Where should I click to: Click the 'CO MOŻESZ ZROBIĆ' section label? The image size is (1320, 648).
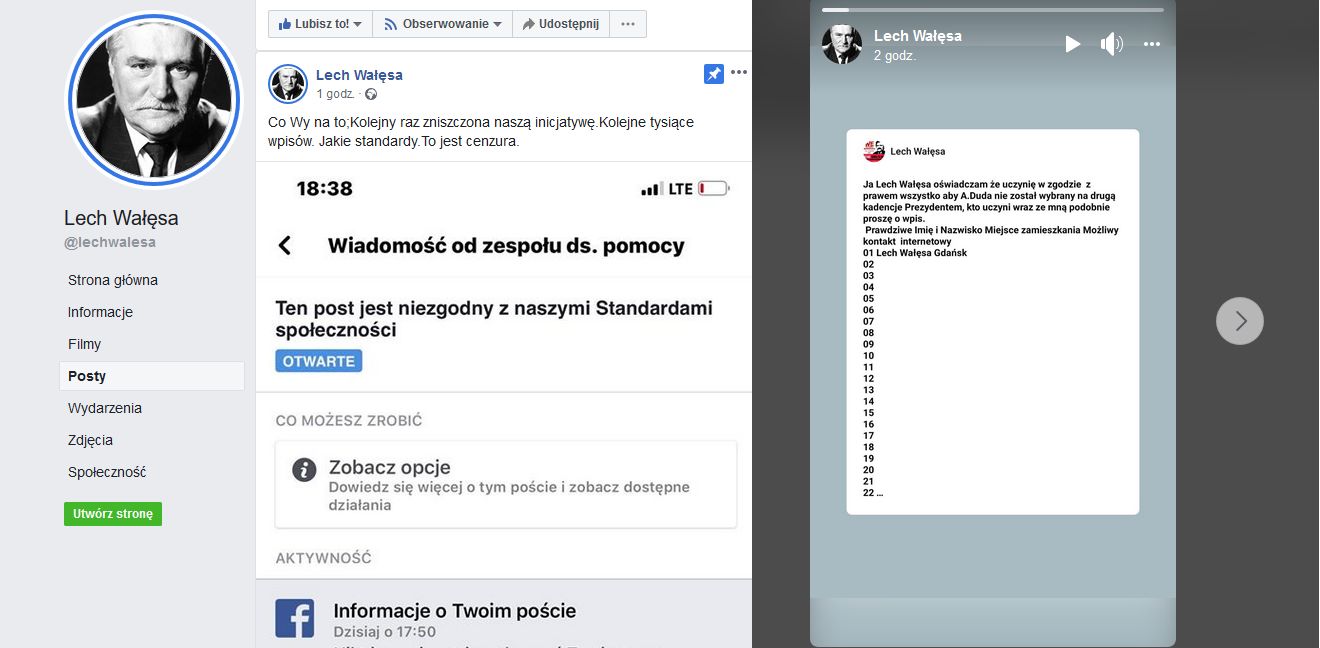coord(349,421)
